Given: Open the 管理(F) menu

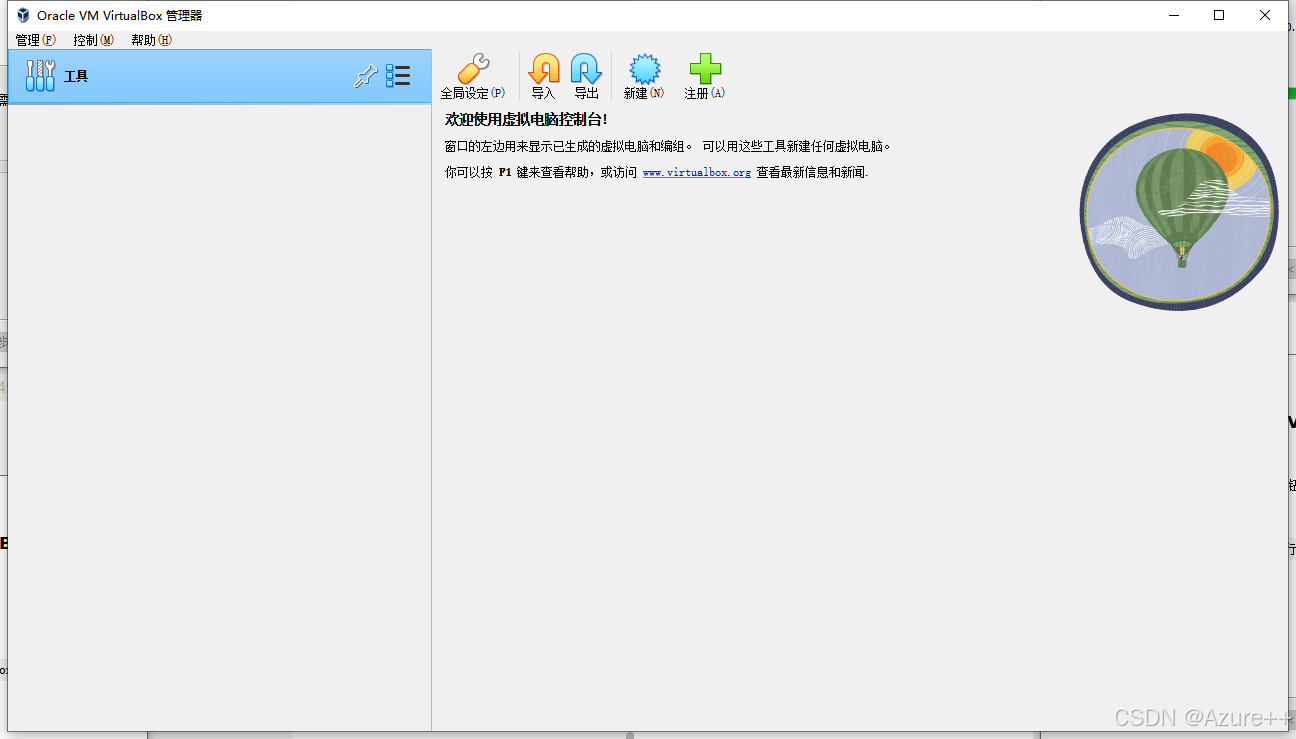Looking at the screenshot, I should tap(35, 40).
